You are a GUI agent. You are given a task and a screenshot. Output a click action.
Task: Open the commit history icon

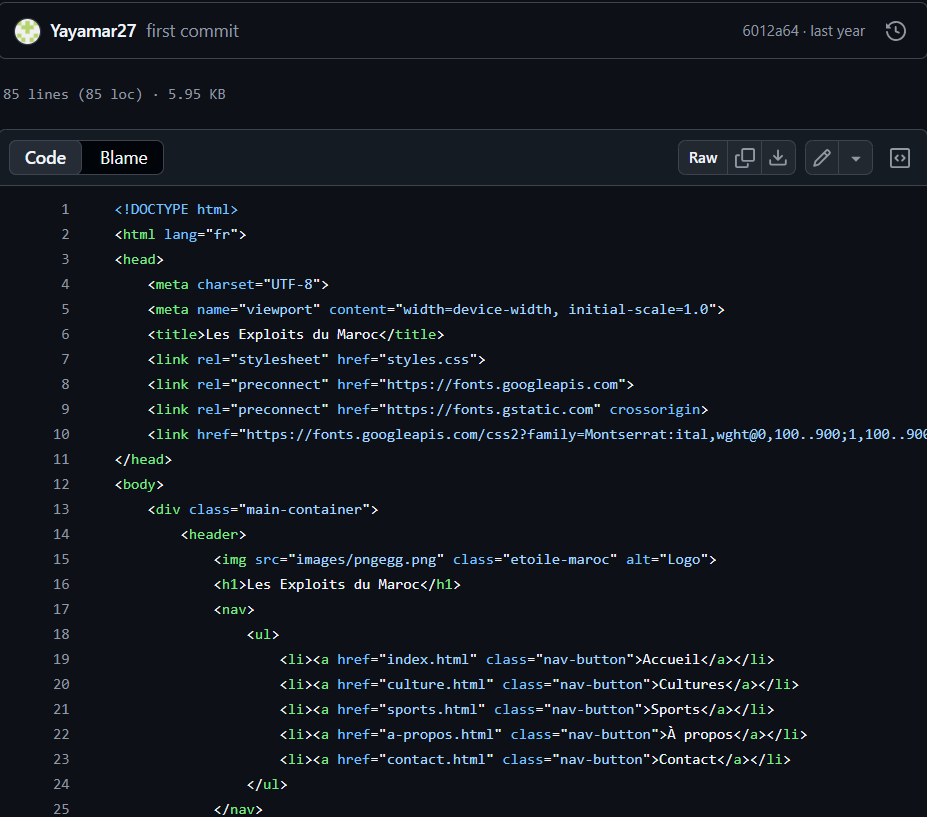[x=896, y=31]
